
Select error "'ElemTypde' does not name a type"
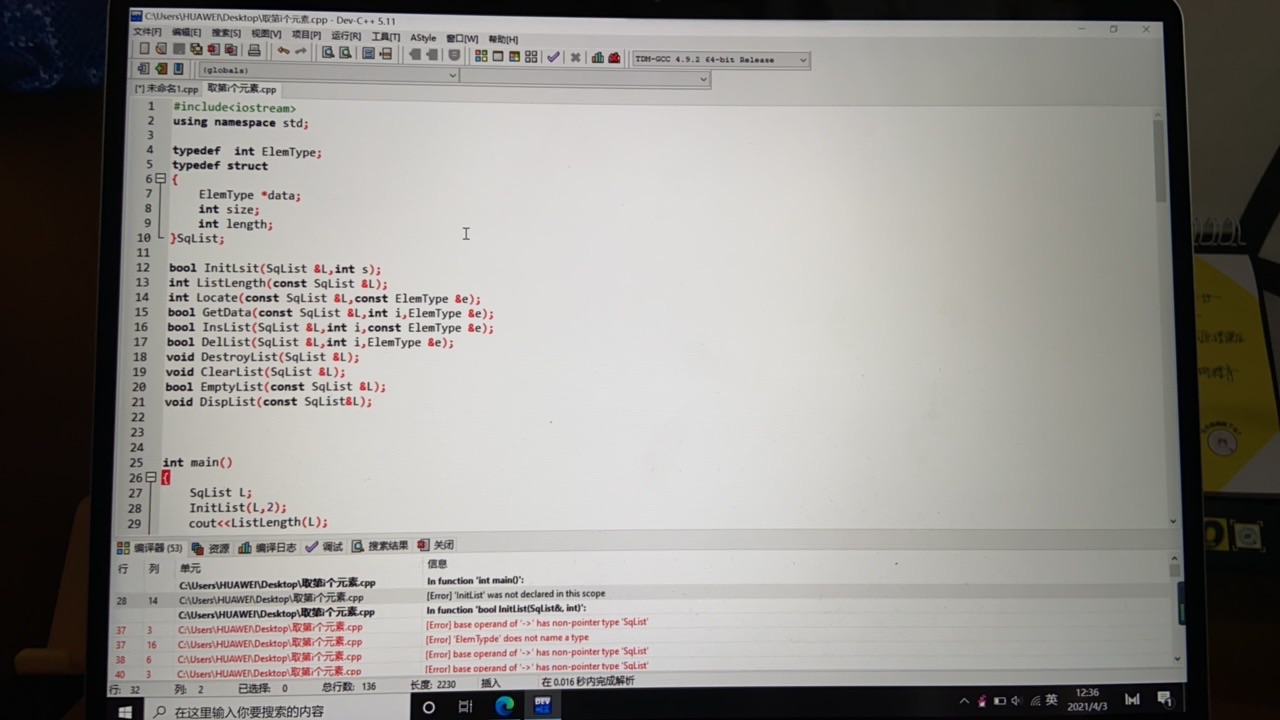[x=508, y=638]
